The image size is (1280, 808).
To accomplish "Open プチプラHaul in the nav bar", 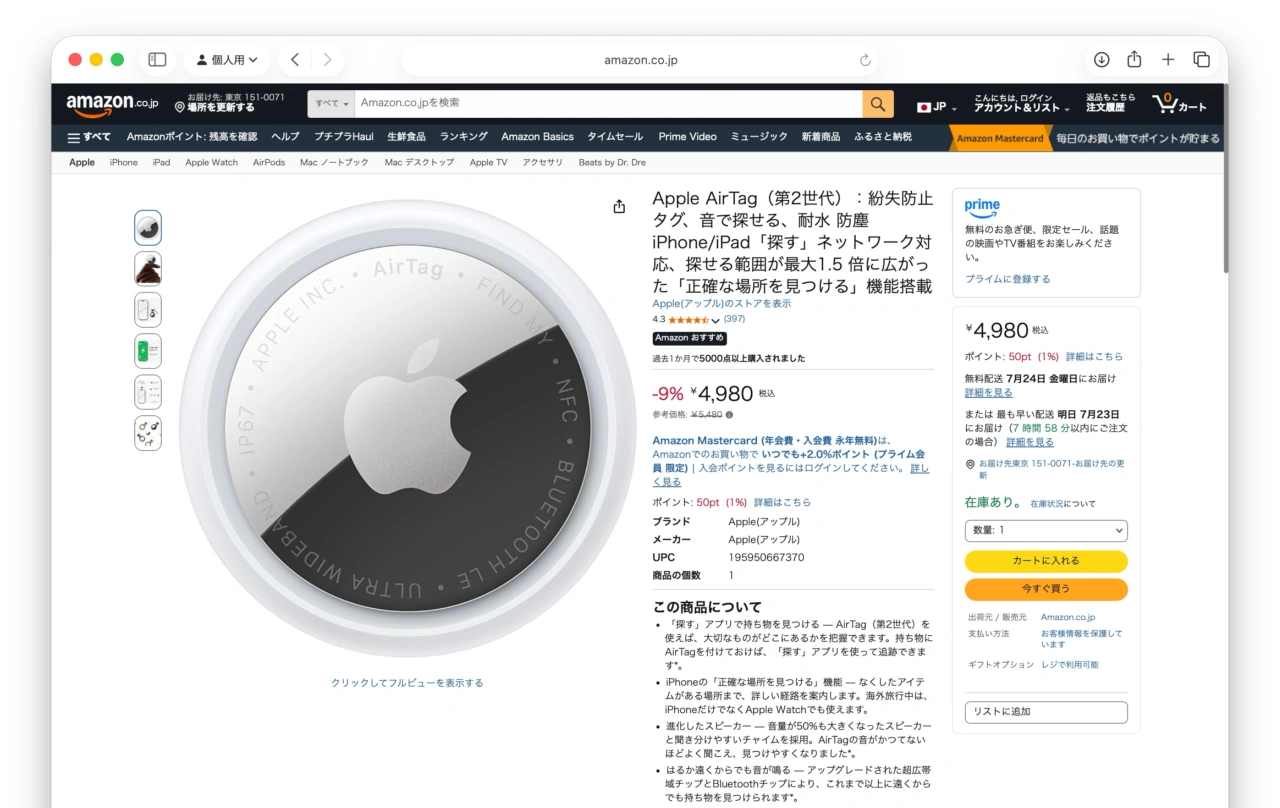I will pos(343,137).
